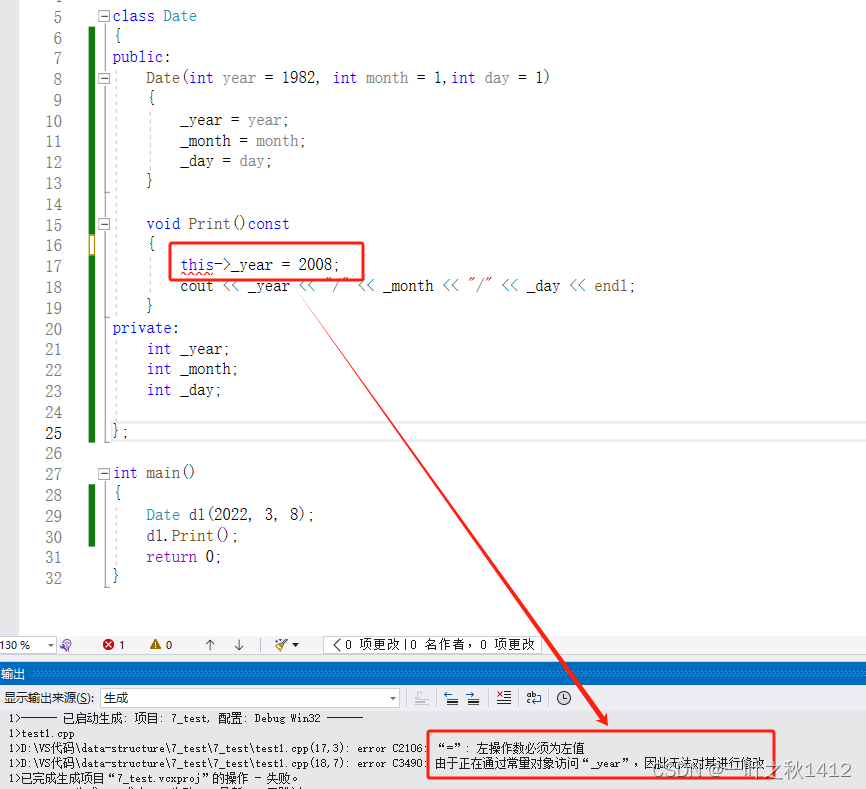Click the '1>test1.cpp' output line
The image size is (866, 789).
click(41, 734)
